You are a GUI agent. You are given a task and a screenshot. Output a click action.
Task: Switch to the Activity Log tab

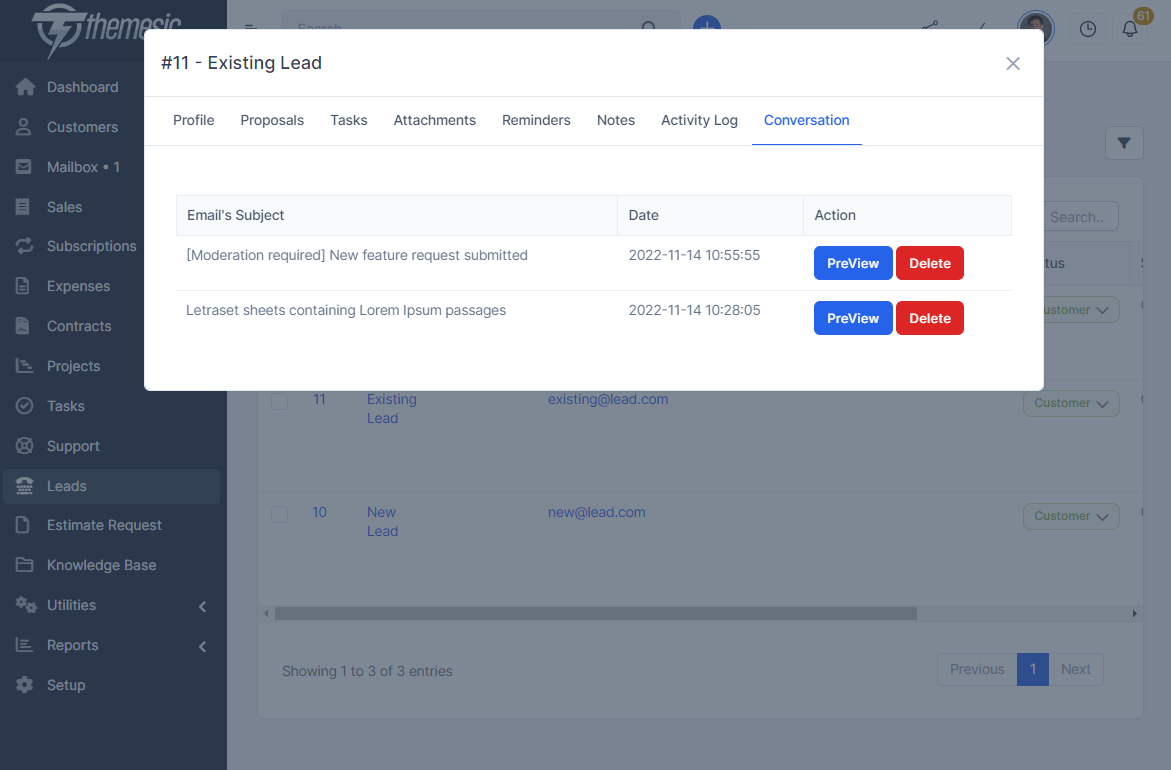[x=699, y=120]
